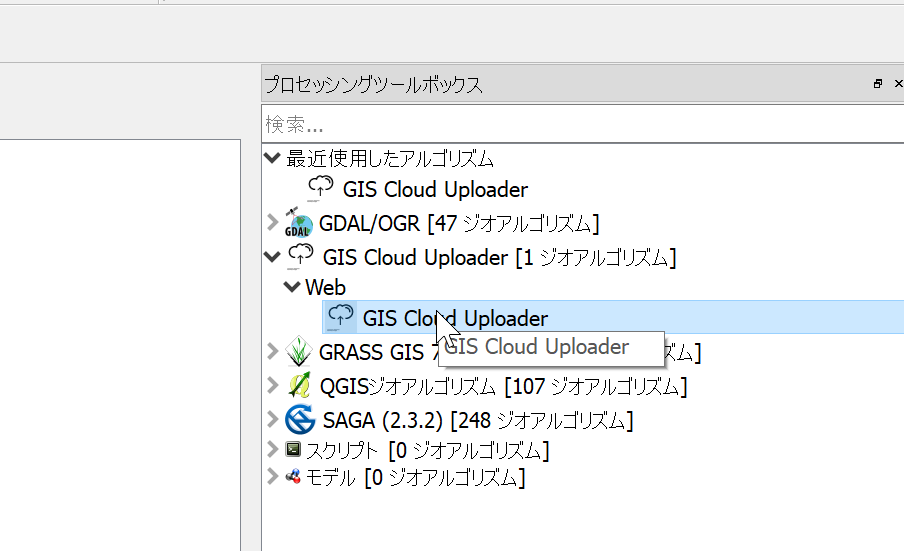The height and width of the screenshot is (551, 904).
Task: Select the Web tree row
Action: pos(325,287)
